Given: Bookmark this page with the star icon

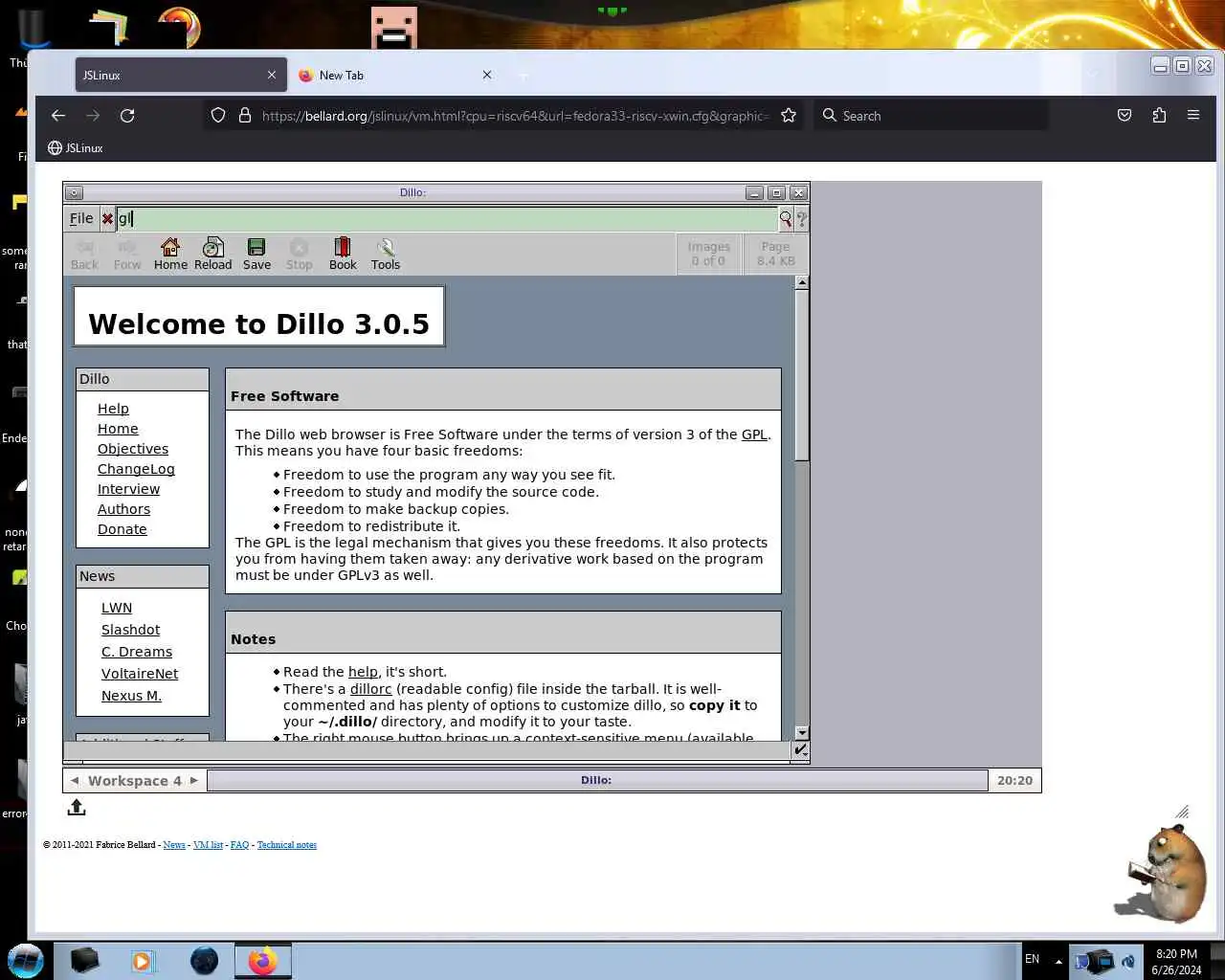Looking at the screenshot, I should 789,116.
